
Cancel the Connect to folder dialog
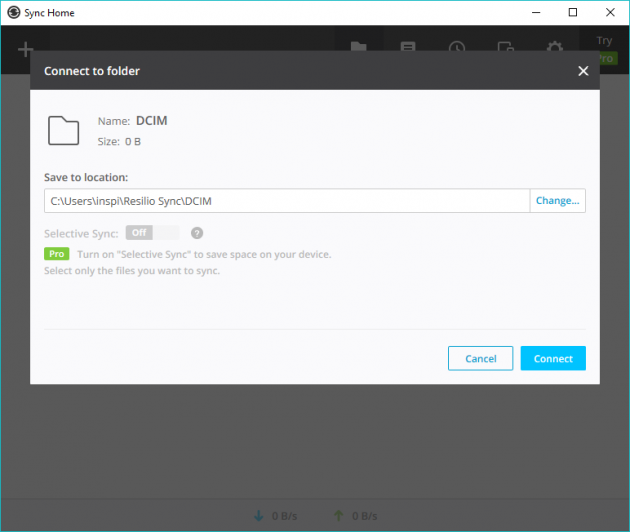480,358
